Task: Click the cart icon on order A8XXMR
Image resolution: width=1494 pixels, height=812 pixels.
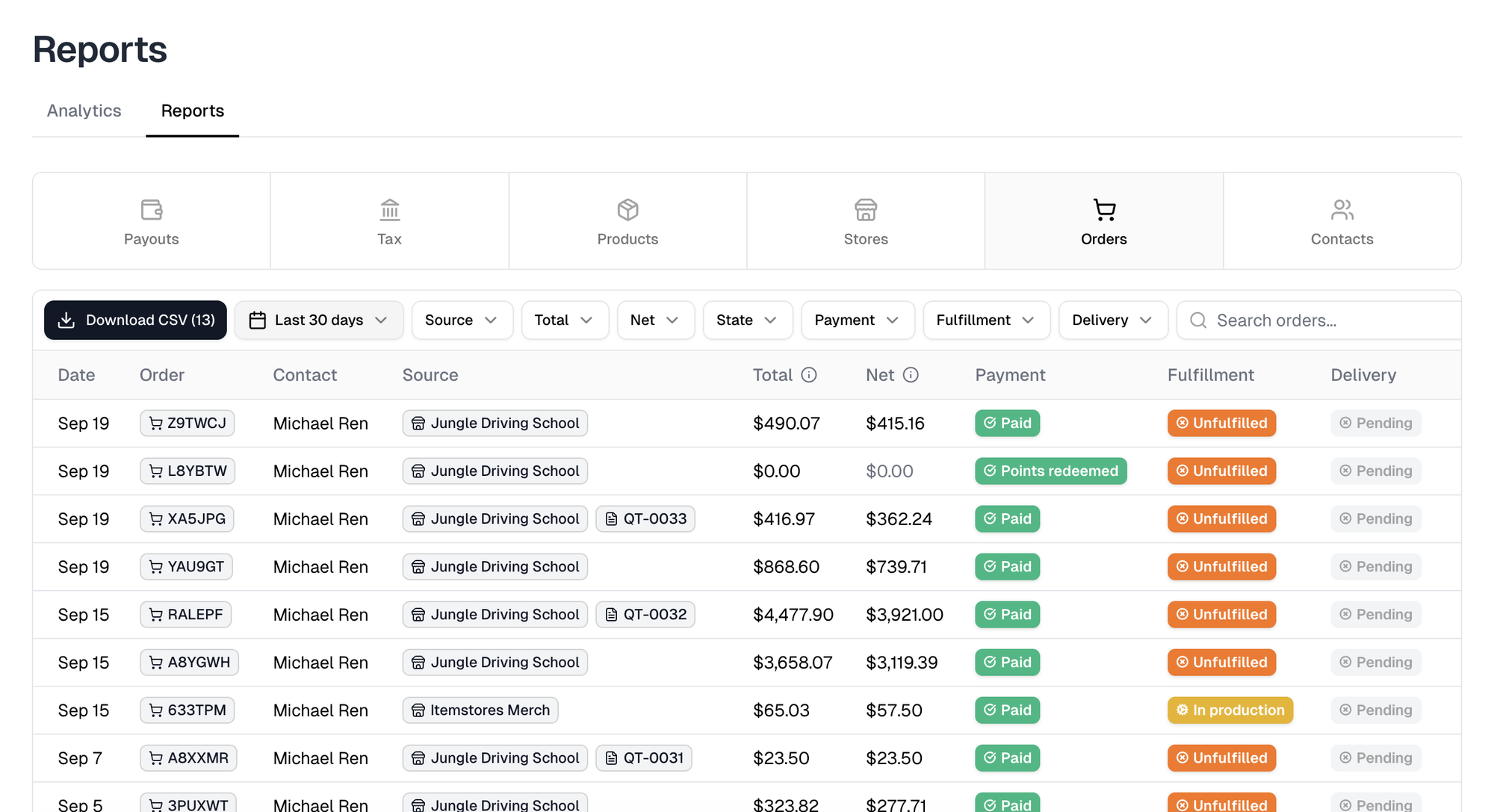Action: 156,758
